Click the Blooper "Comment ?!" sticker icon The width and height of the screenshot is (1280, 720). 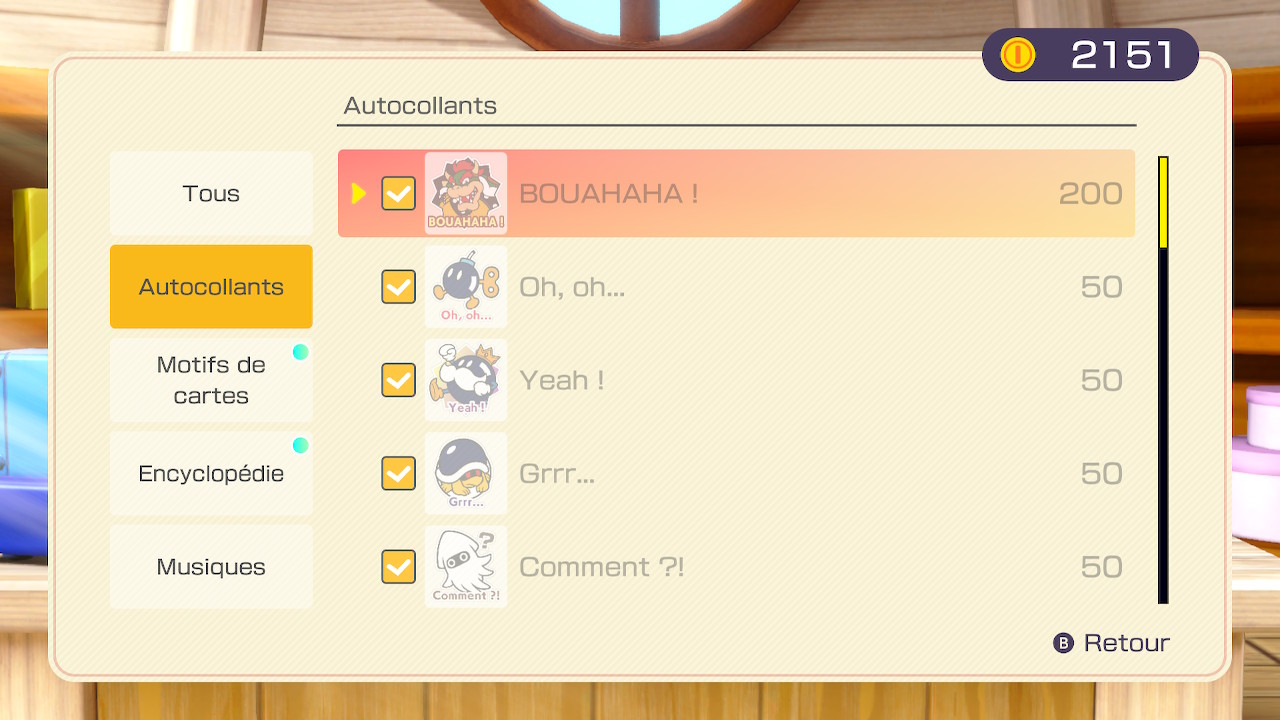(466, 567)
